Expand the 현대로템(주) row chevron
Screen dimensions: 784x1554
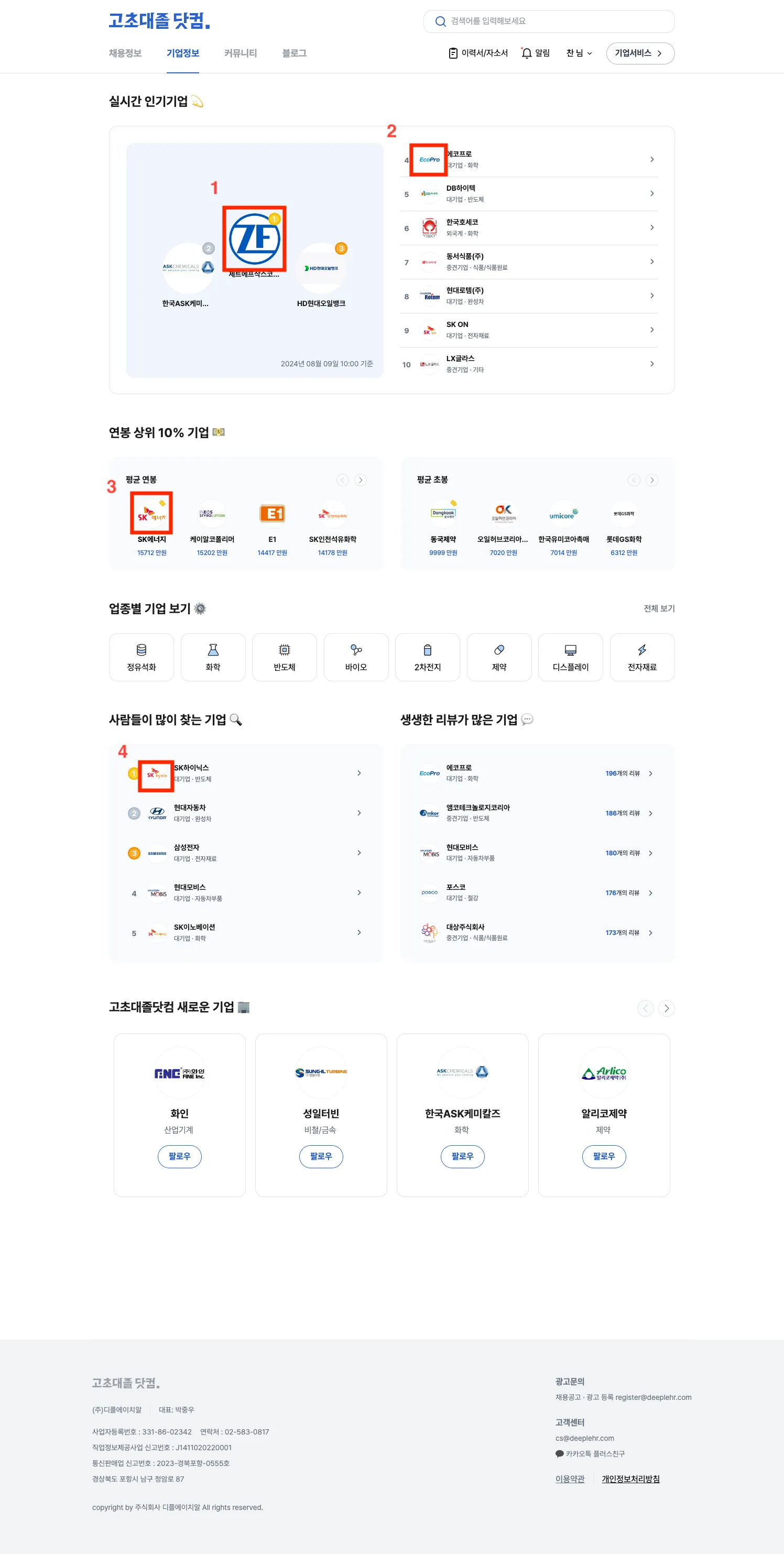(x=652, y=296)
